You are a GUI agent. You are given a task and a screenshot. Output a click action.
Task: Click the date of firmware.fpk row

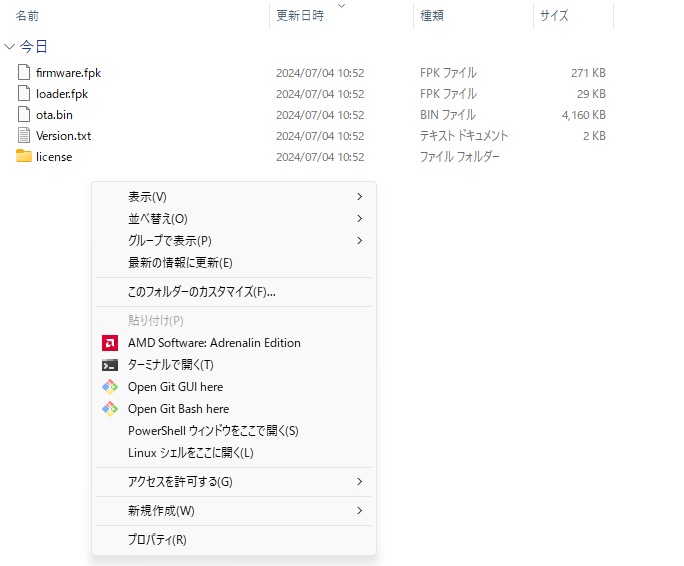coord(320,73)
